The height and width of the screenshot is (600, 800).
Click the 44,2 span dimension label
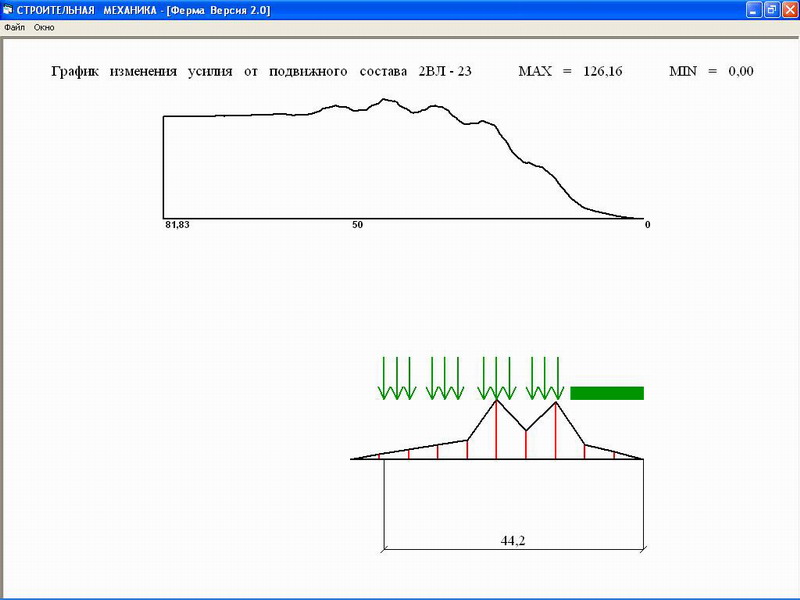click(x=513, y=540)
